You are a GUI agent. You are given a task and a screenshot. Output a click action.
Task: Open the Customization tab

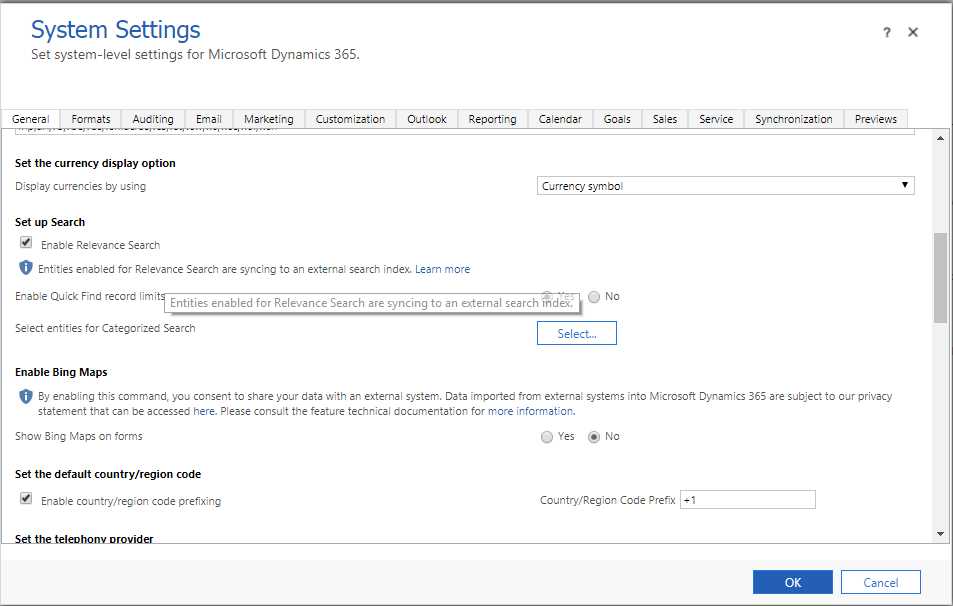[350, 119]
